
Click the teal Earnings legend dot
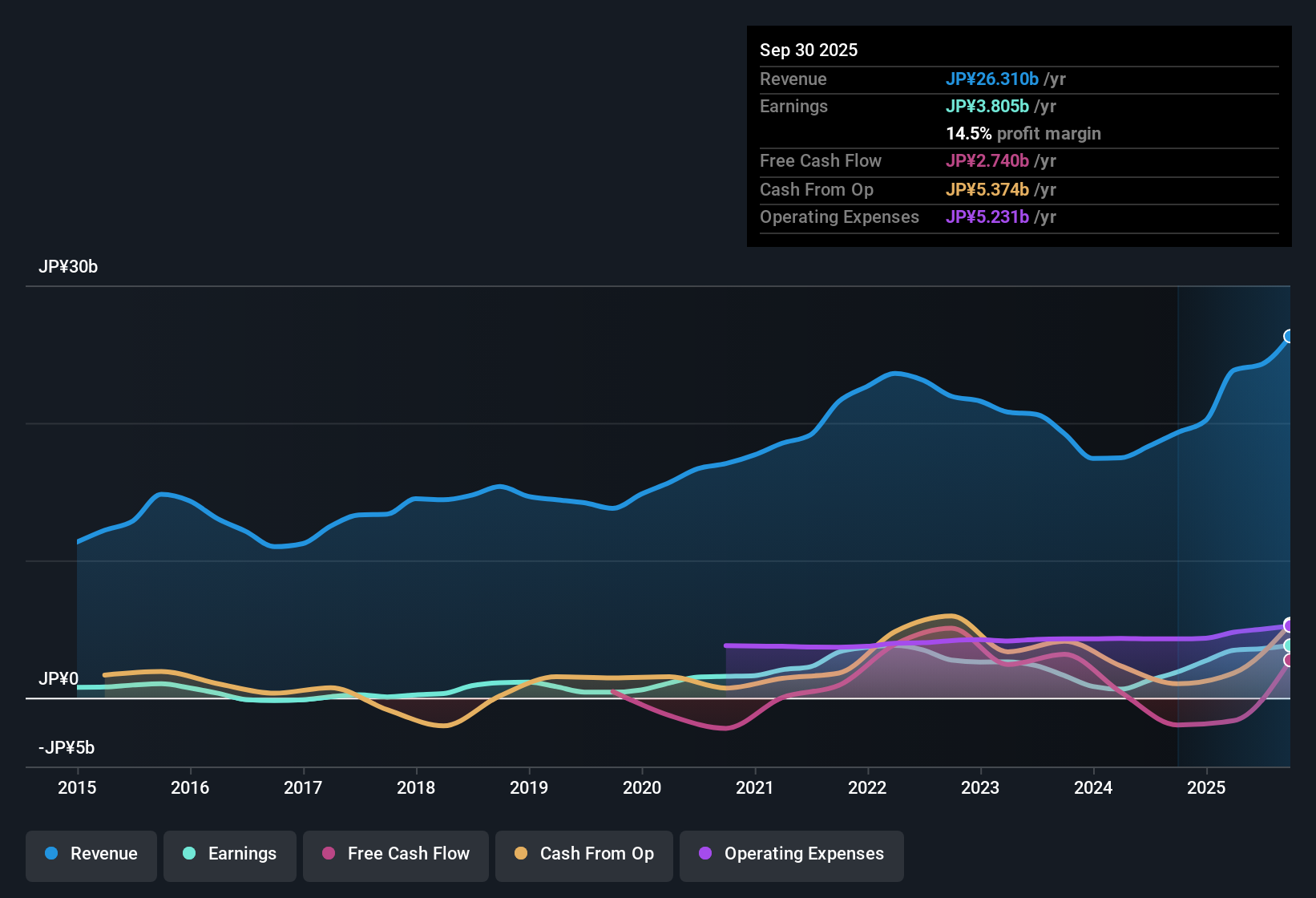[189, 854]
